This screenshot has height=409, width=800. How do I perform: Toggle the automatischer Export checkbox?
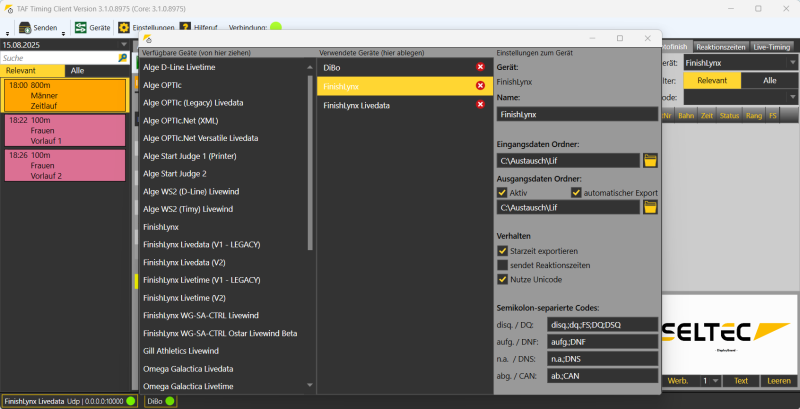tap(576, 192)
